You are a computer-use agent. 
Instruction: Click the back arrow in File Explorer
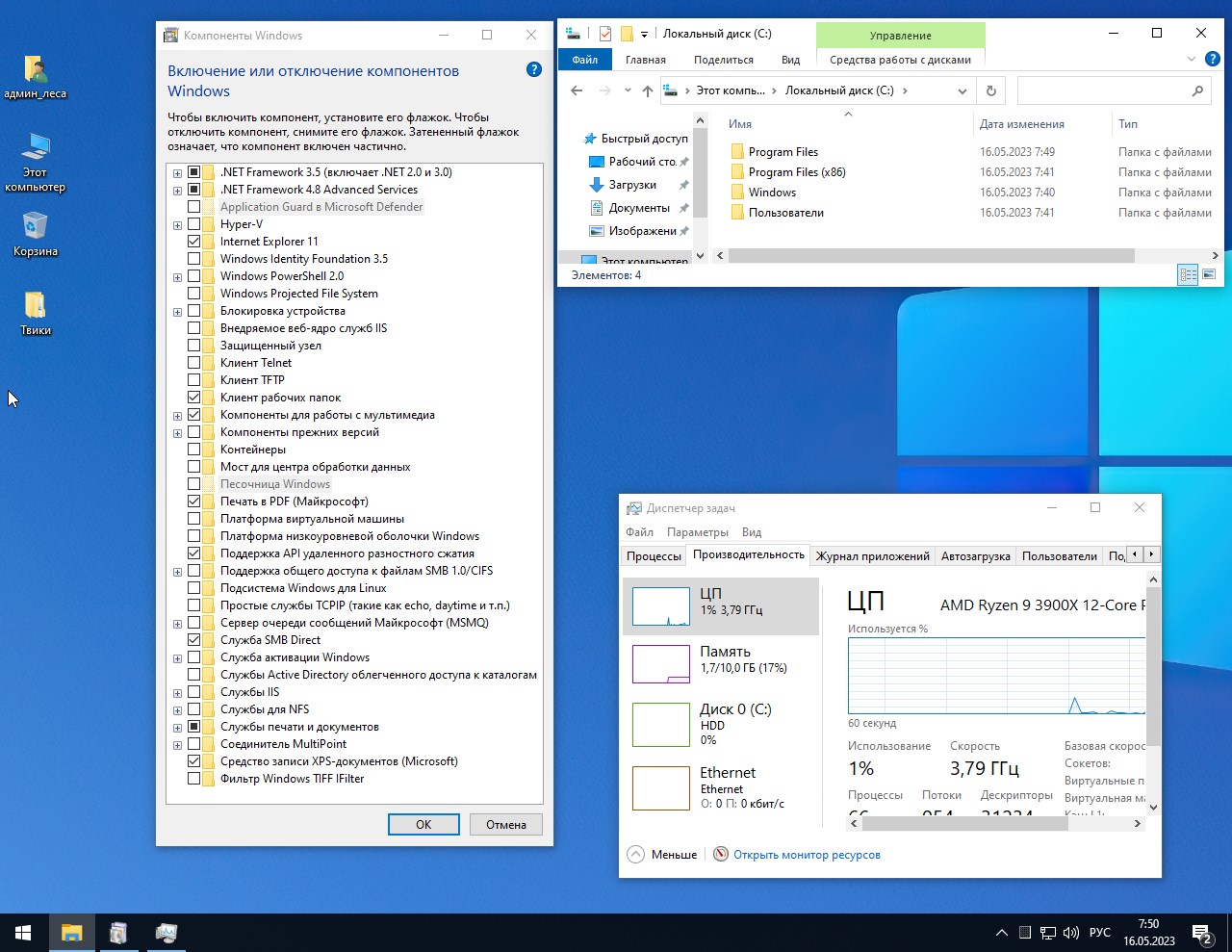point(577,90)
